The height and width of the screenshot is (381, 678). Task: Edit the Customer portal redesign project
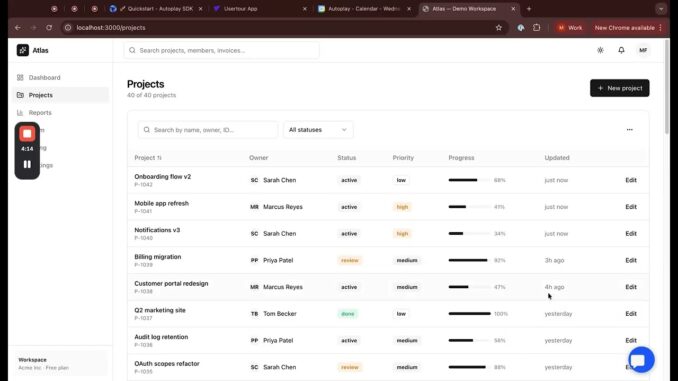coord(630,287)
